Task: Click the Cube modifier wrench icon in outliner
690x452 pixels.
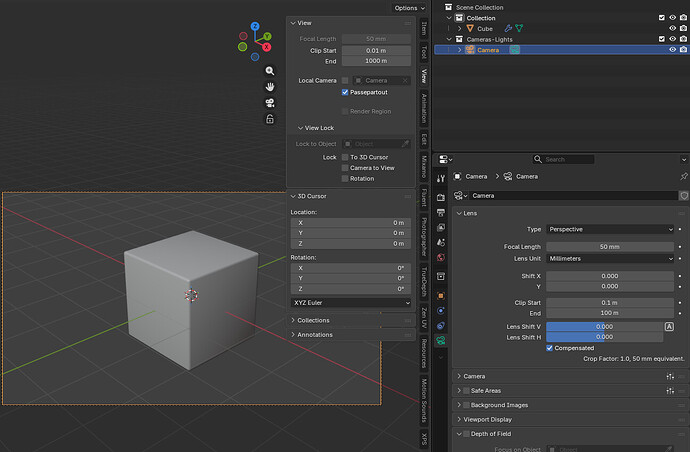Action: click(508, 29)
